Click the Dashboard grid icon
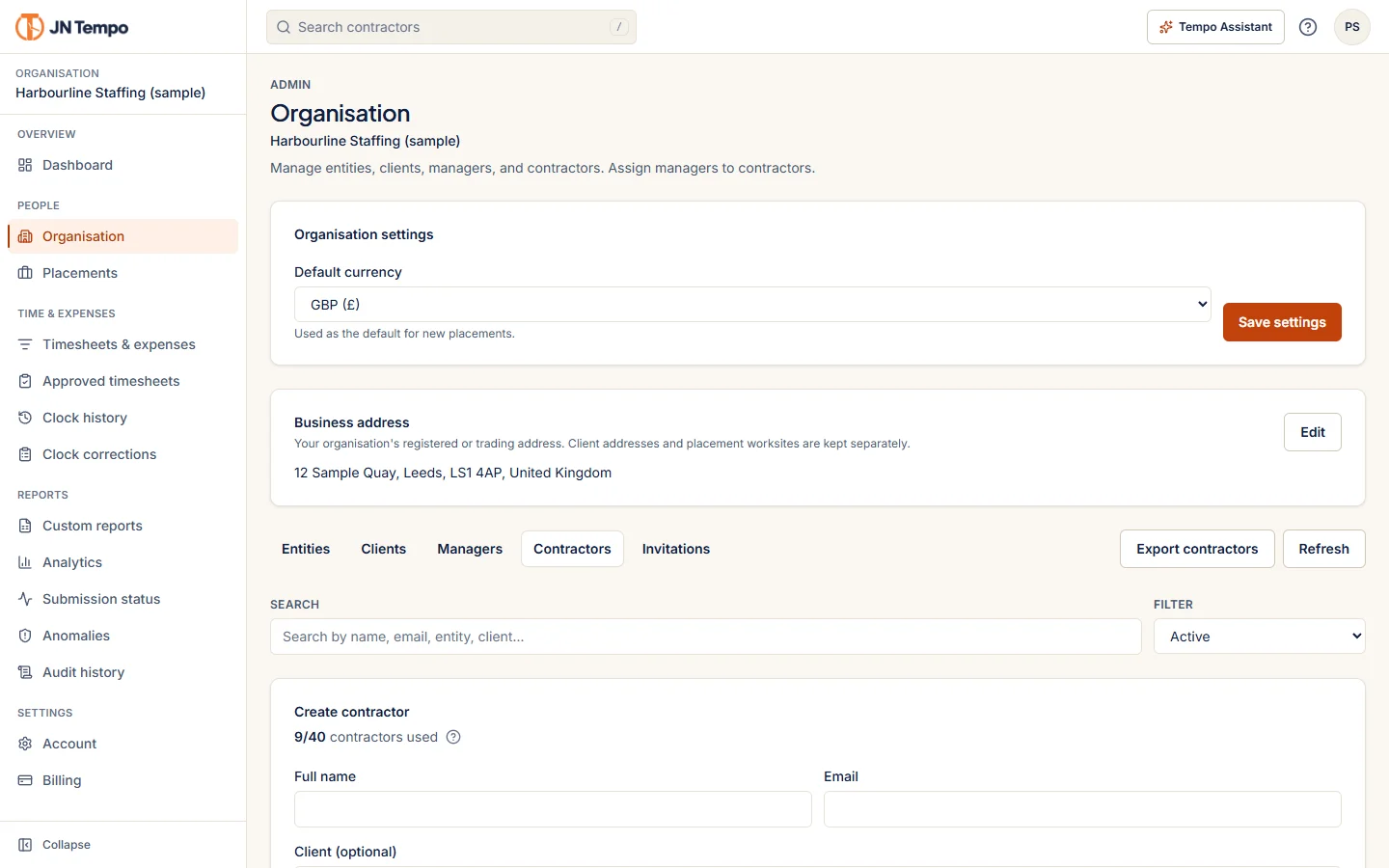Image resolution: width=1389 pixels, height=868 pixels. point(25,165)
